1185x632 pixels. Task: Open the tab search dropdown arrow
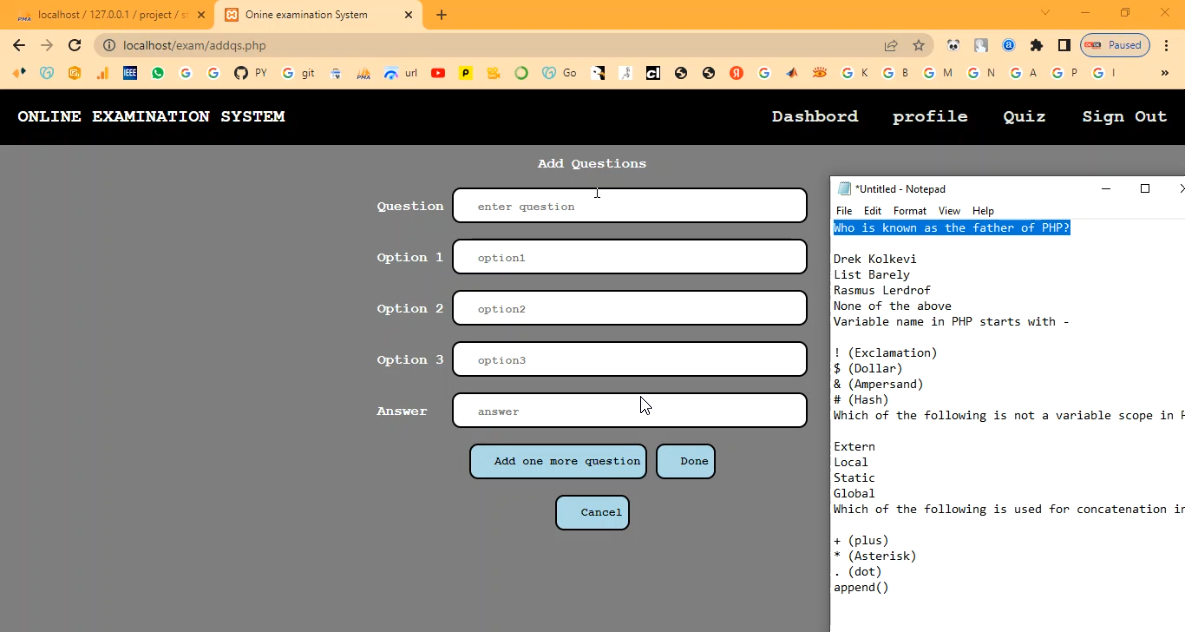point(1045,13)
